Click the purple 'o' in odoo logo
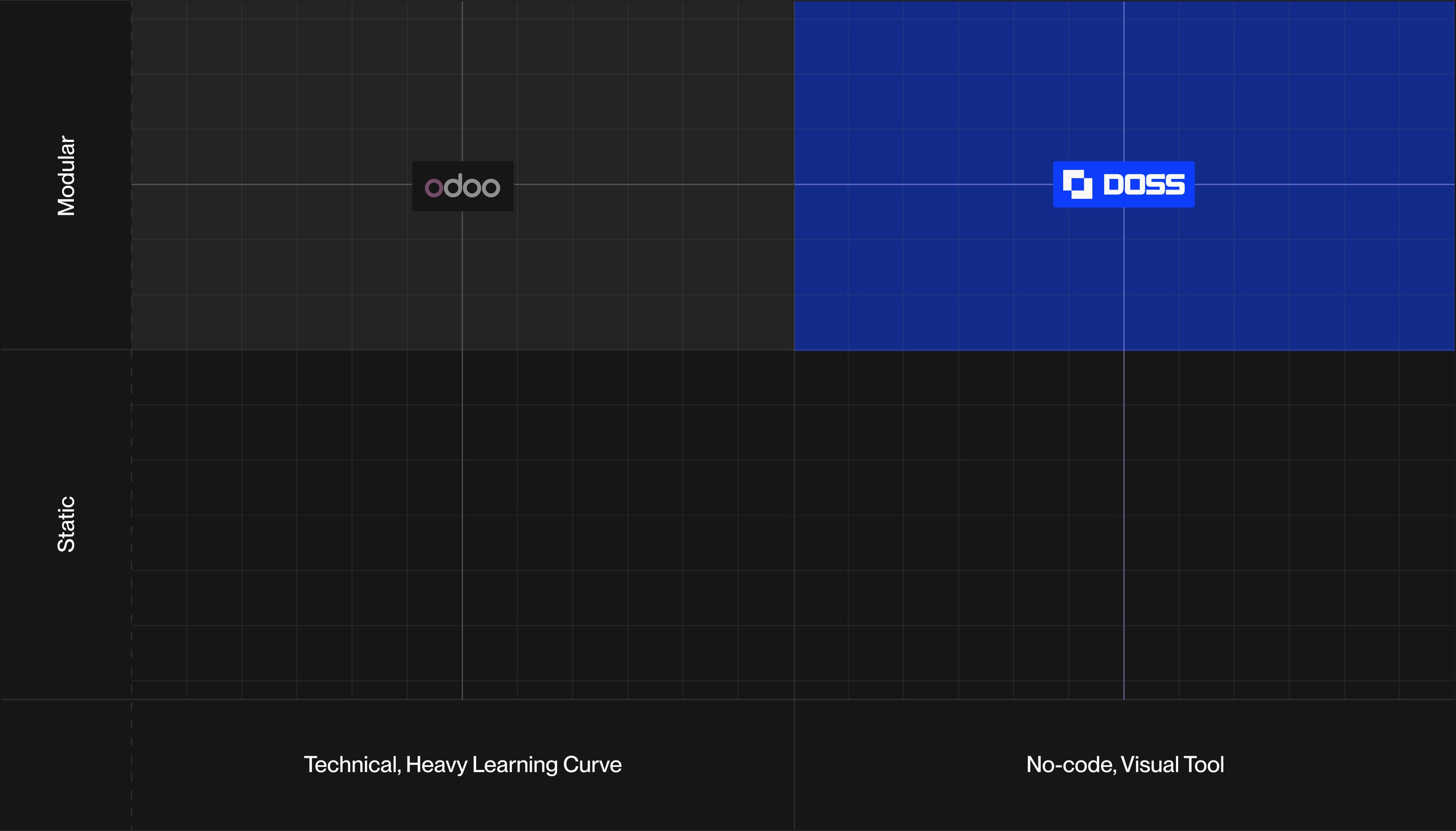 click(434, 188)
